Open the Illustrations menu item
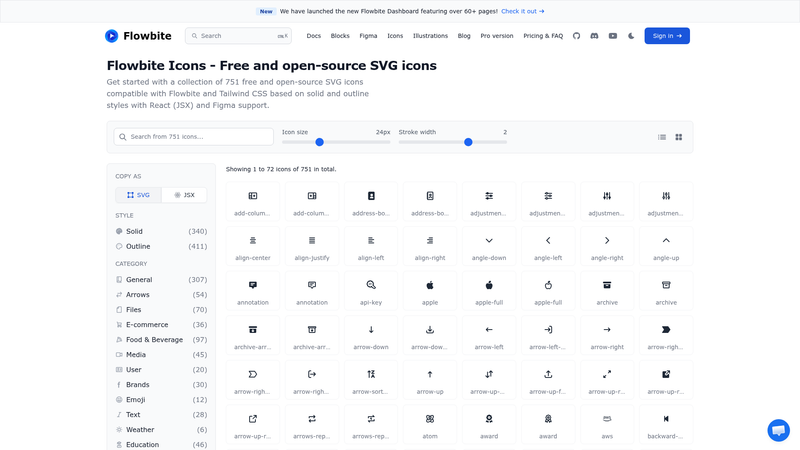The height and width of the screenshot is (450, 800). tap(430, 36)
